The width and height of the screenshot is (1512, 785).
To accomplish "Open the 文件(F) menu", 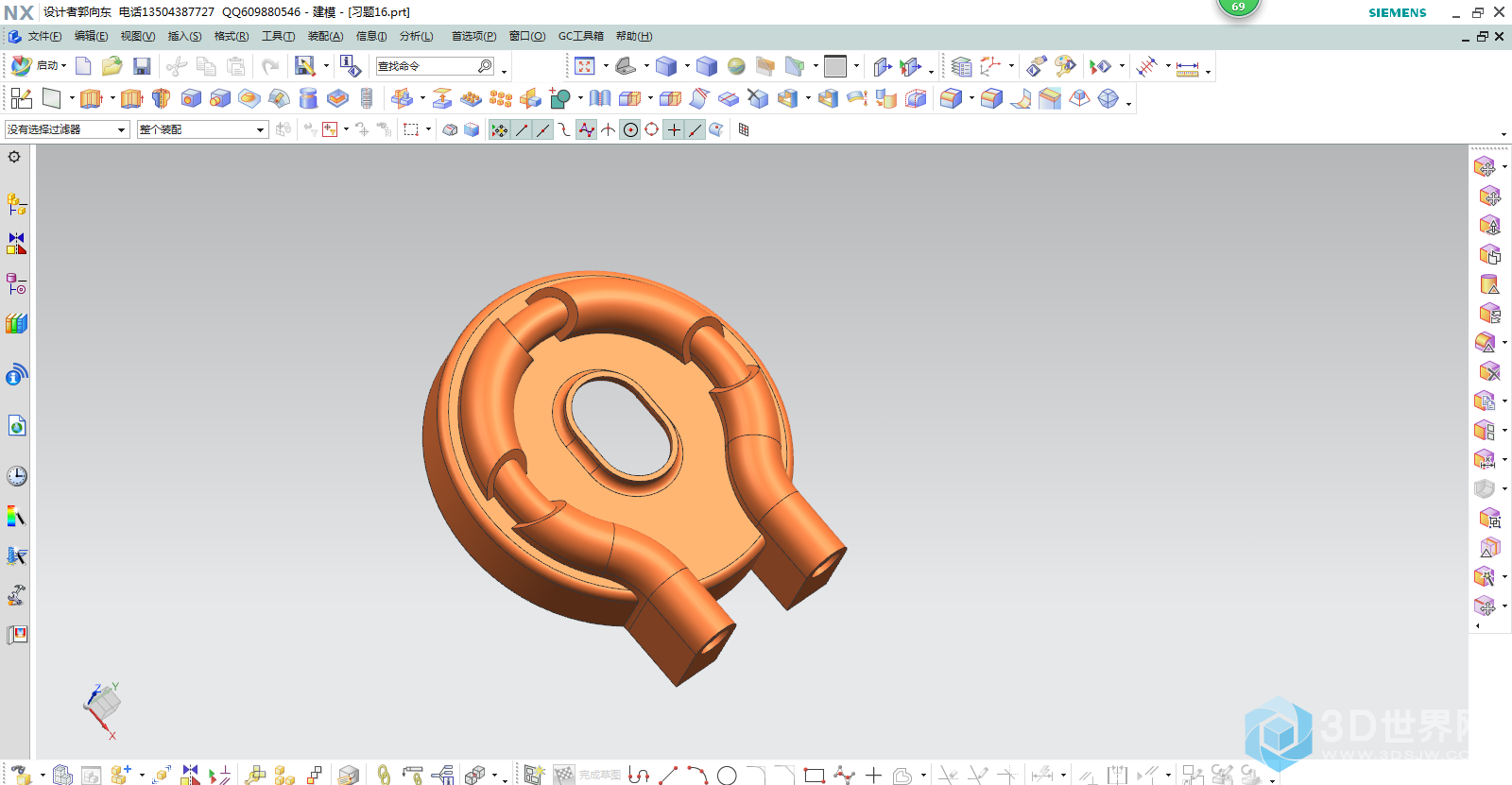I will (x=44, y=36).
